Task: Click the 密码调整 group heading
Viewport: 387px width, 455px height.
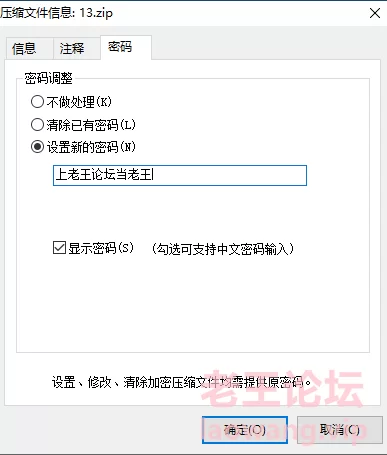Action: (x=48, y=78)
